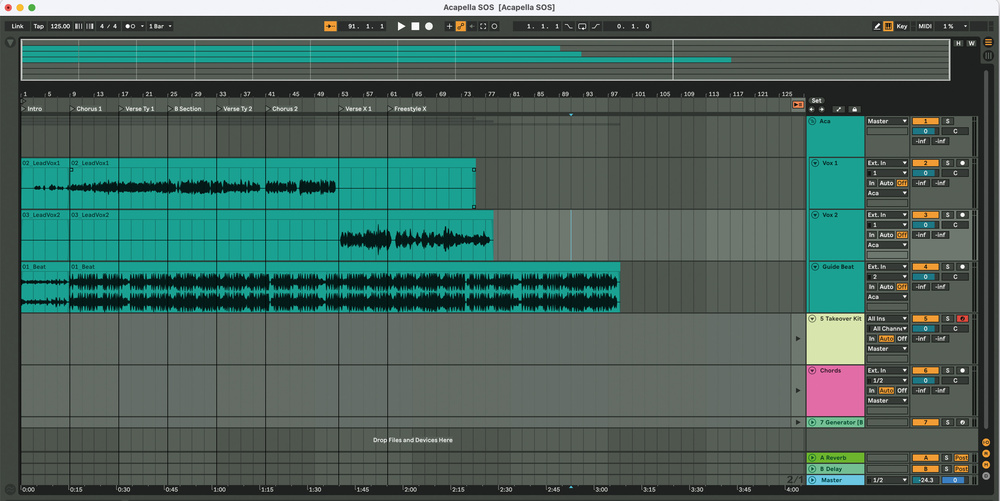Toggle the MIDI map mode button
Viewport: 1000px width, 501px height.
[925, 26]
